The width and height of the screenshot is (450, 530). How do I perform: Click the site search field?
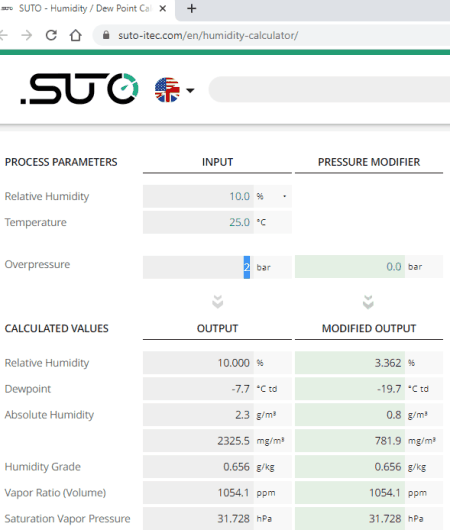330,90
